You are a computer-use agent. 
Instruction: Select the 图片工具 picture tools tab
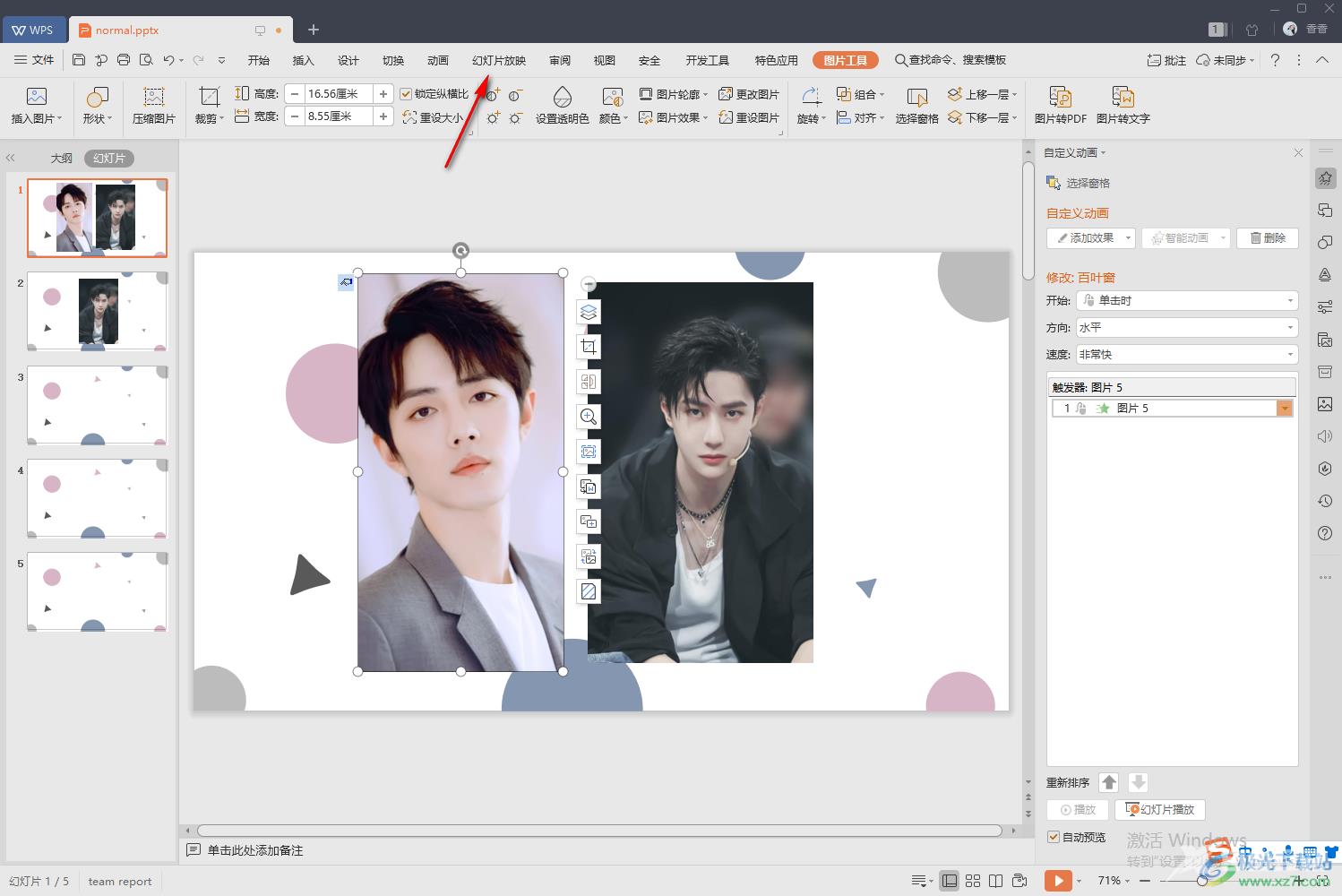coord(846,60)
